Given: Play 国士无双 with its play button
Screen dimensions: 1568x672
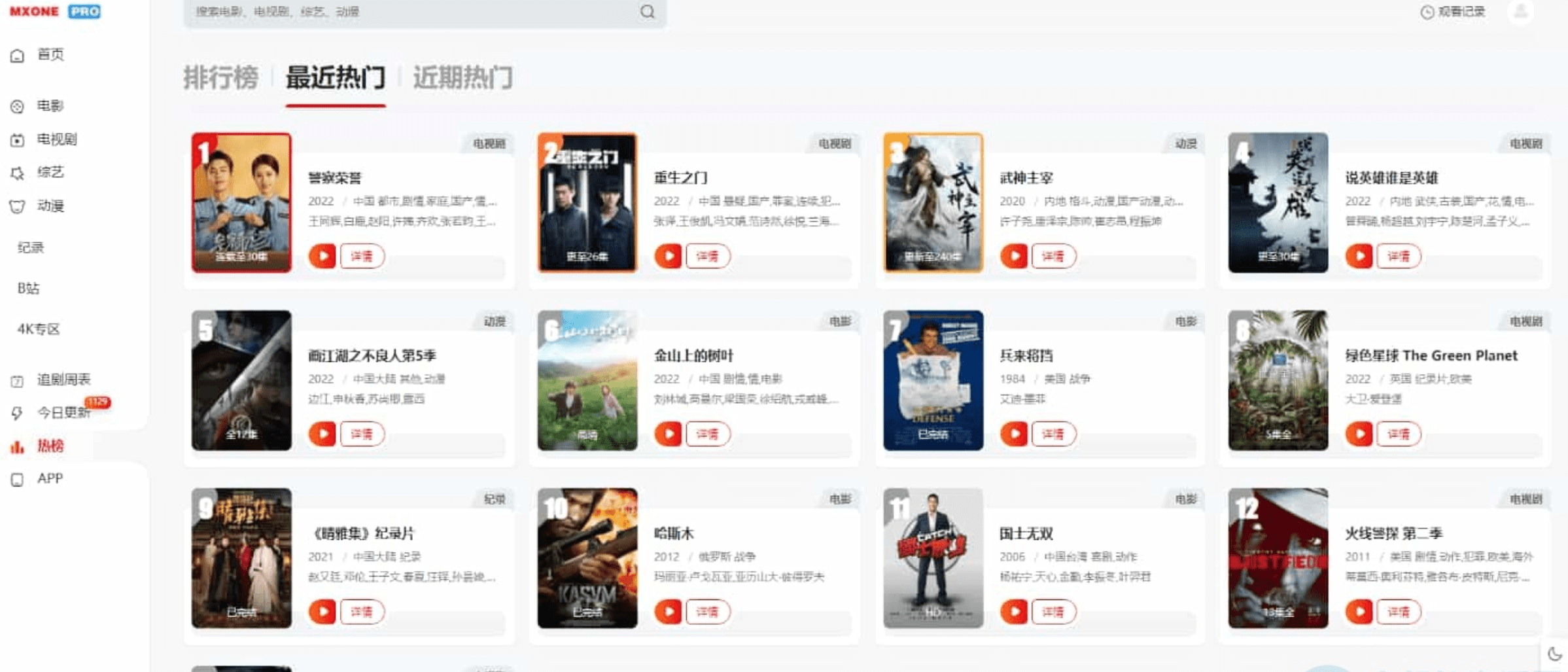Looking at the screenshot, I should (1014, 612).
